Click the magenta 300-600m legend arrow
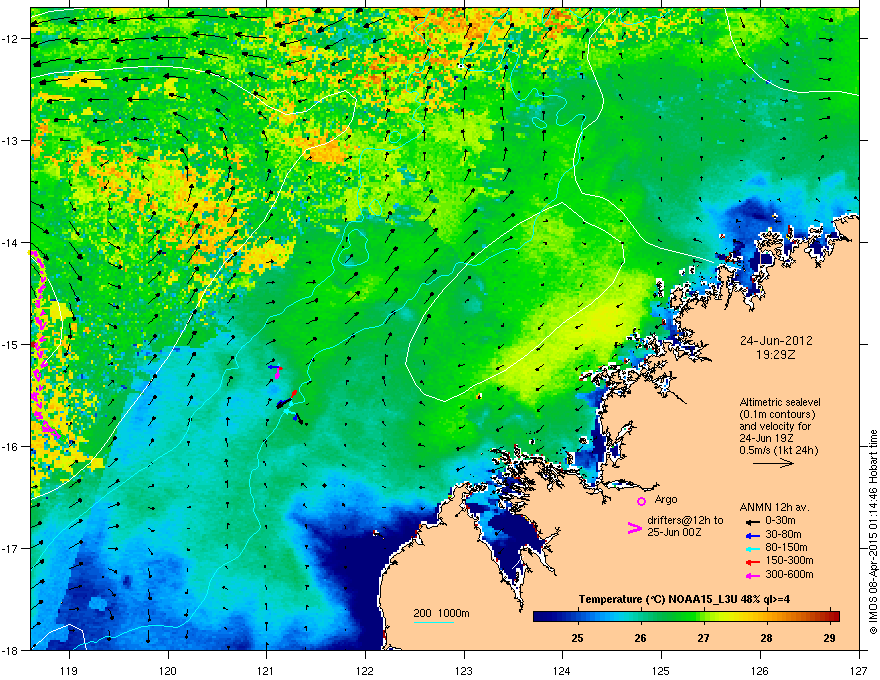 [752, 575]
